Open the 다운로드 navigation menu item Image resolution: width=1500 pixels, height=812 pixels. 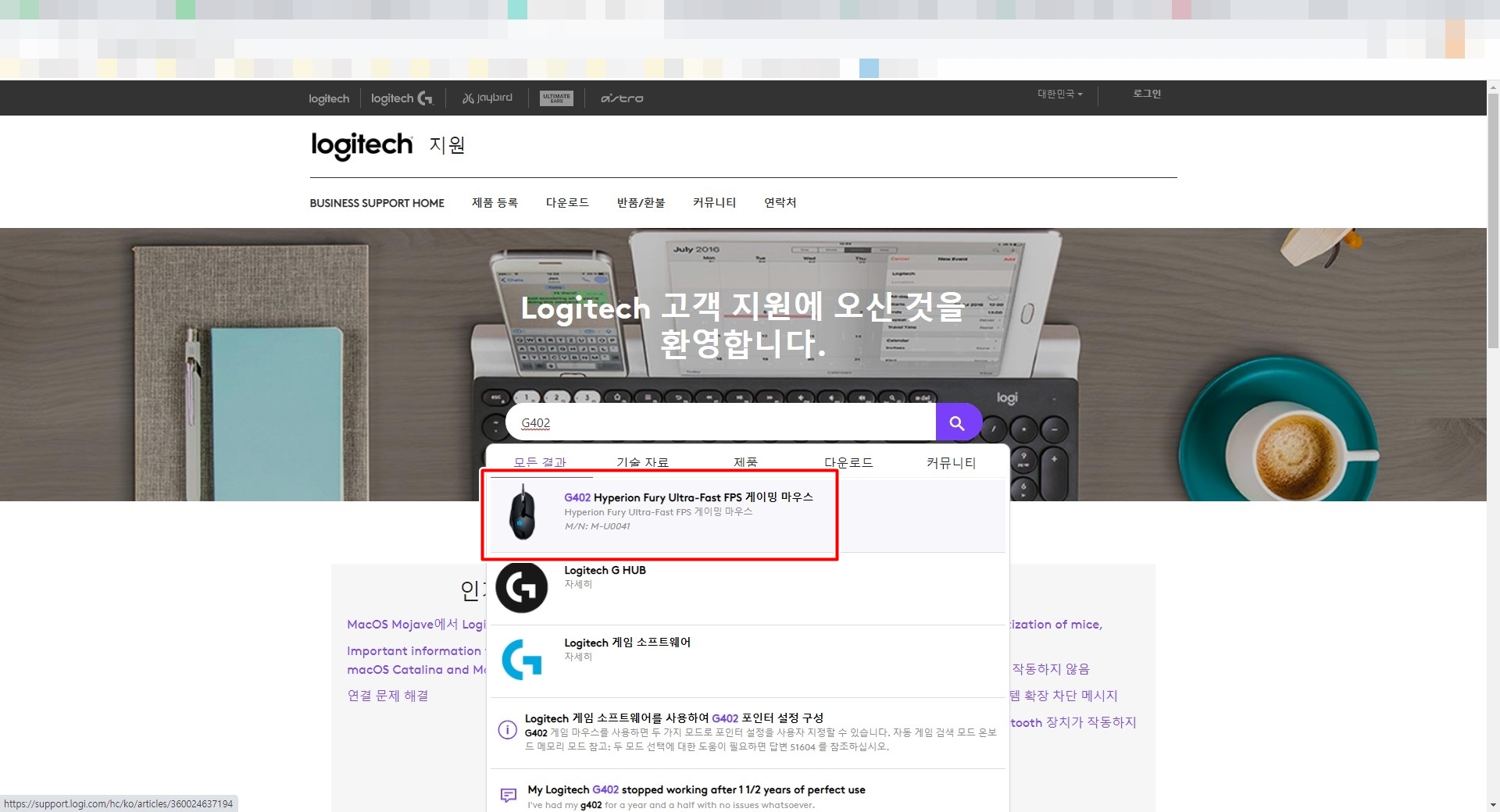pyautogui.click(x=567, y=203)
